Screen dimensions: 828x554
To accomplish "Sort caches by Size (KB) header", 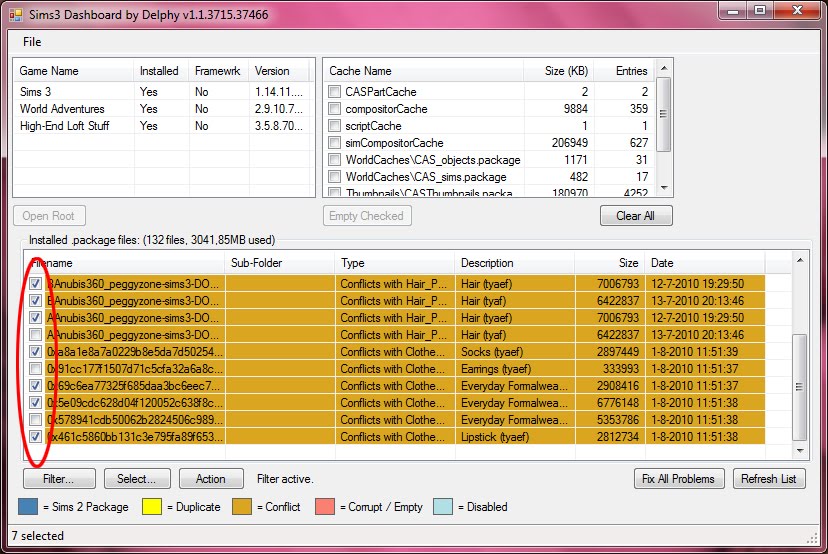I will click(x=559, y=71).
